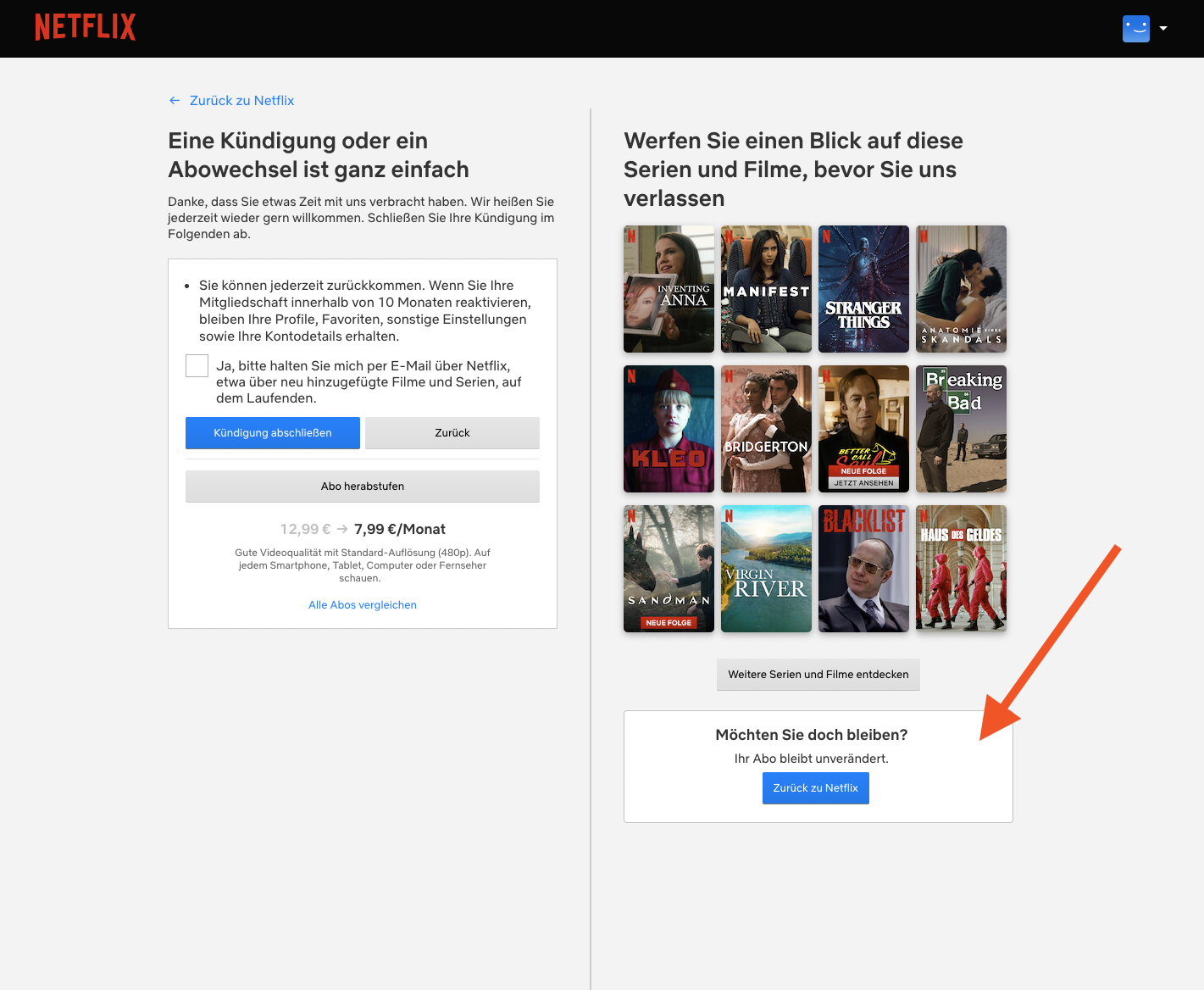Open the Sandman poster
Viewport: 1204px width, 990px height.
tap(669, 569)
